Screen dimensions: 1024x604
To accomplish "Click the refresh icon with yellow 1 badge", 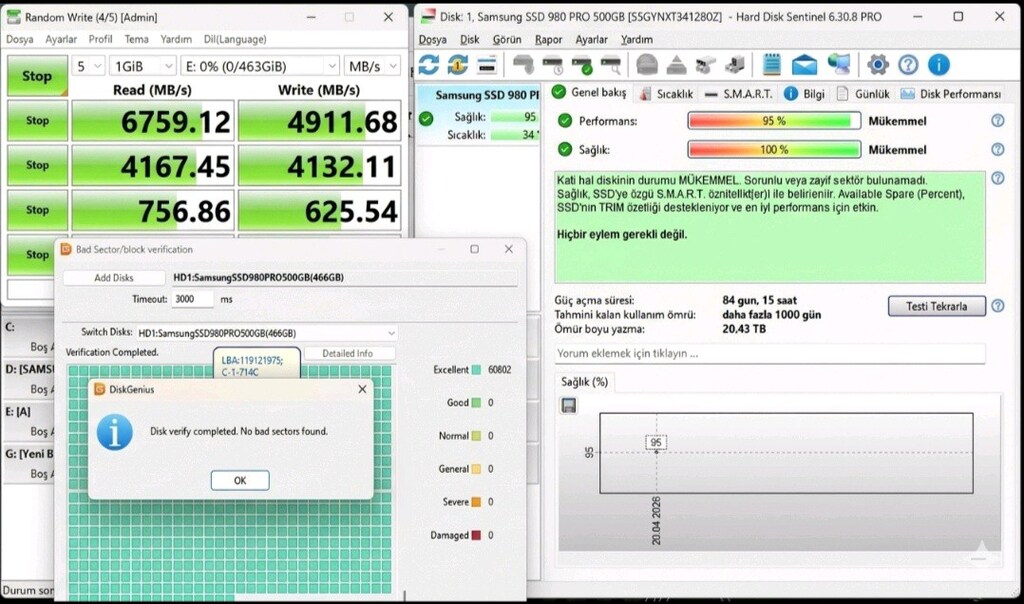I will click(458, 65).
